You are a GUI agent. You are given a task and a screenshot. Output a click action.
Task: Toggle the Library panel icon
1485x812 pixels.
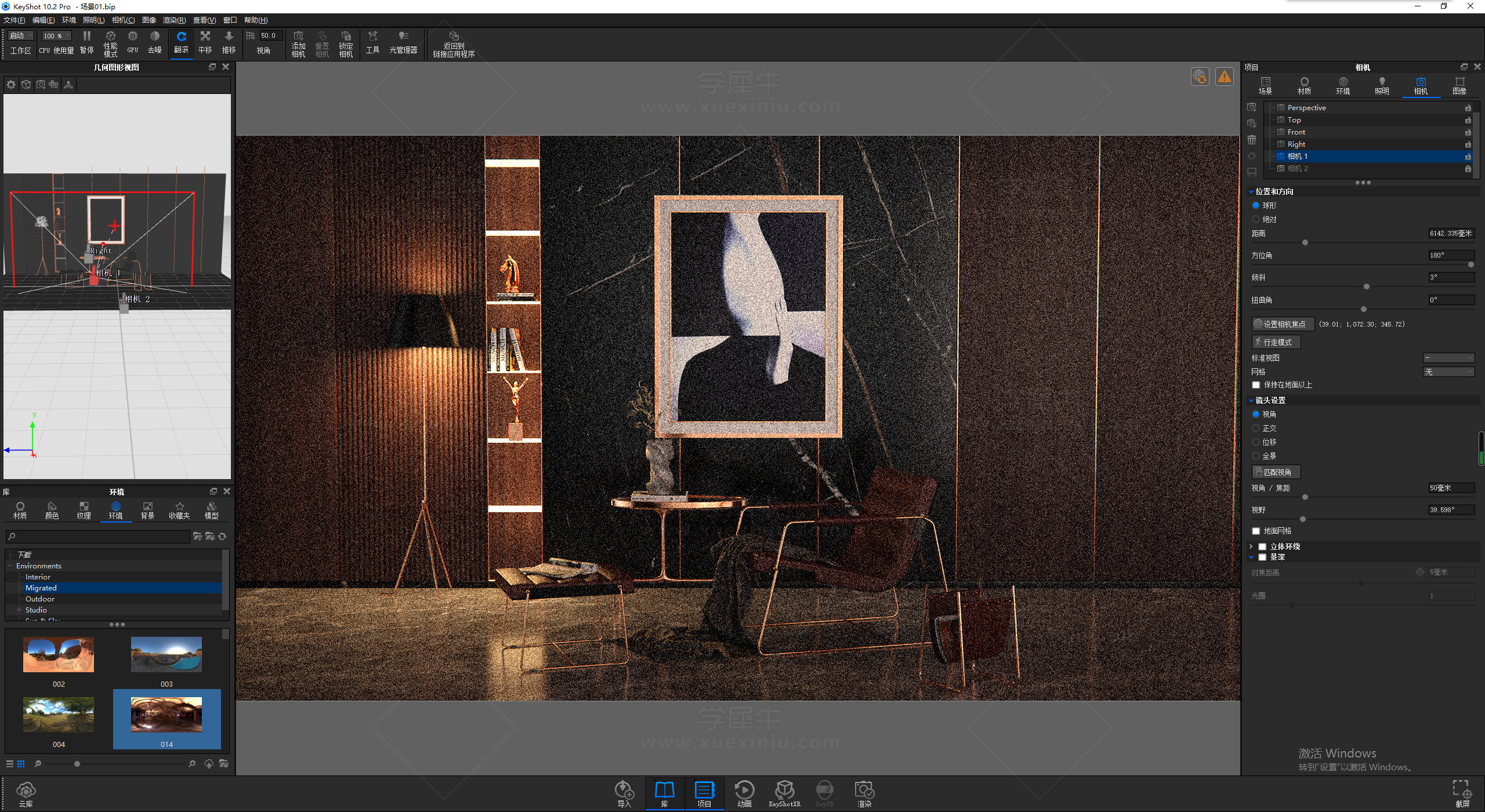click(x=664, y=794)
